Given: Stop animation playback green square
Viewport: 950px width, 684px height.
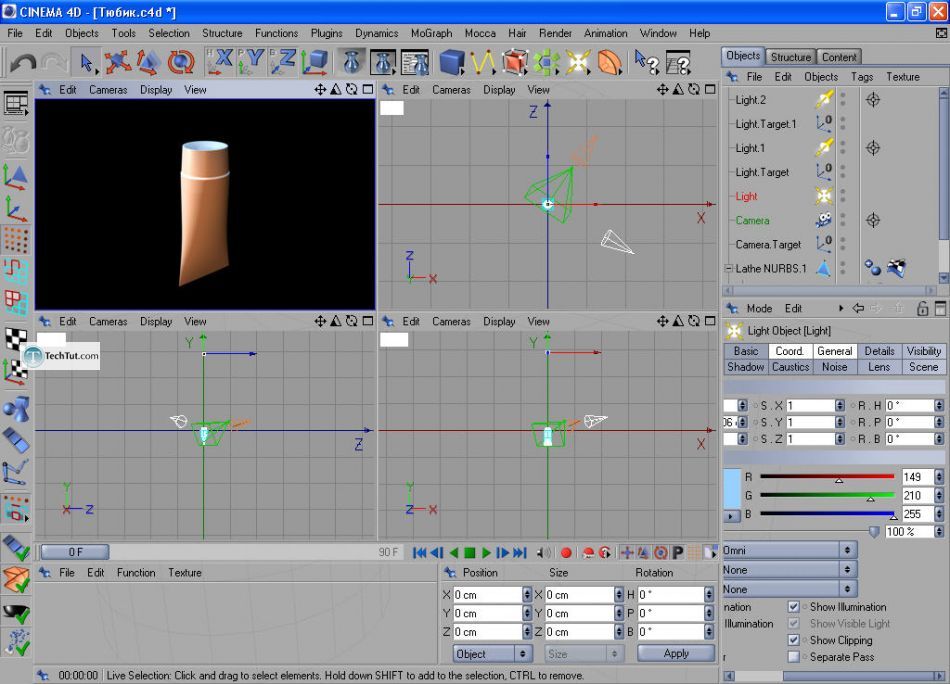Looking at the screenshot, I should [470, 553].
